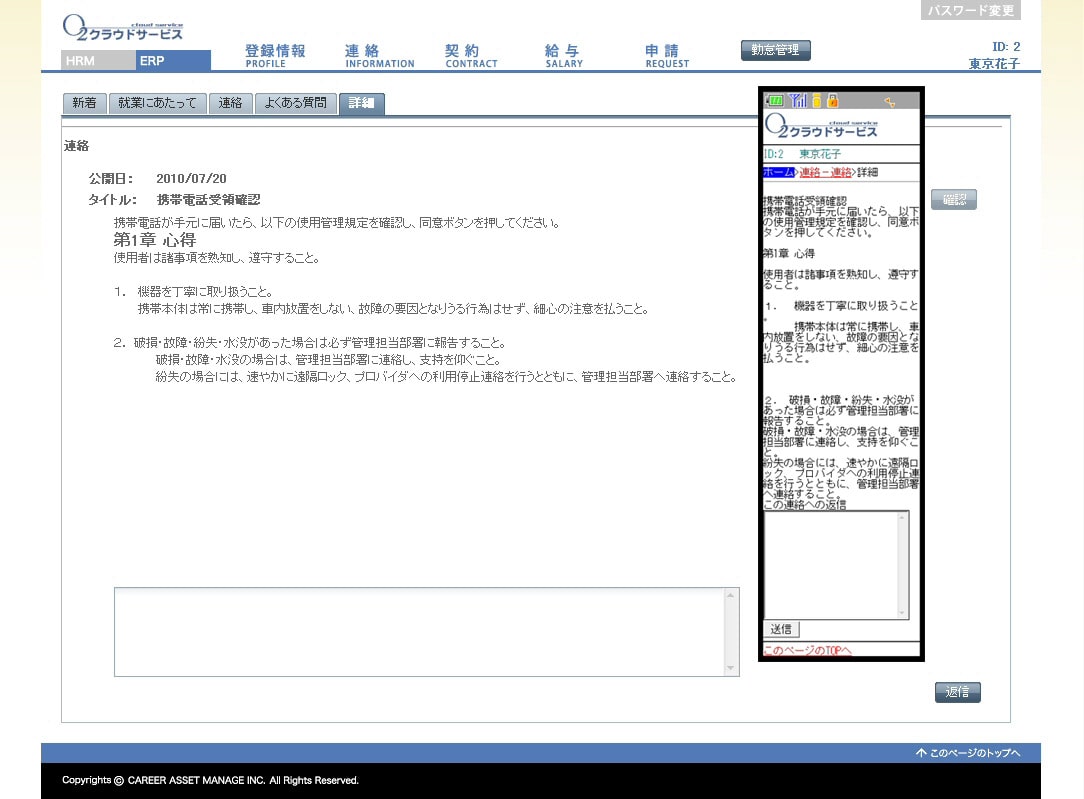
Task: Click the padlock icon in phone status bar
Action: [x=833, y=101]
